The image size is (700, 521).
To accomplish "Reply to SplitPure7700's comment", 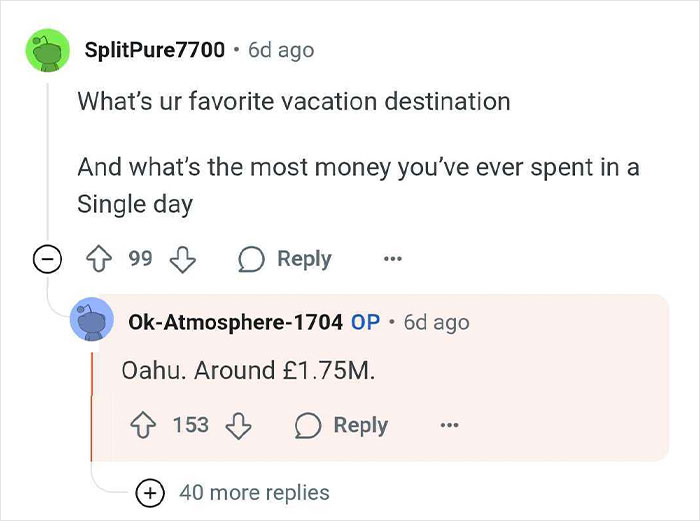I will pos(285,259).
